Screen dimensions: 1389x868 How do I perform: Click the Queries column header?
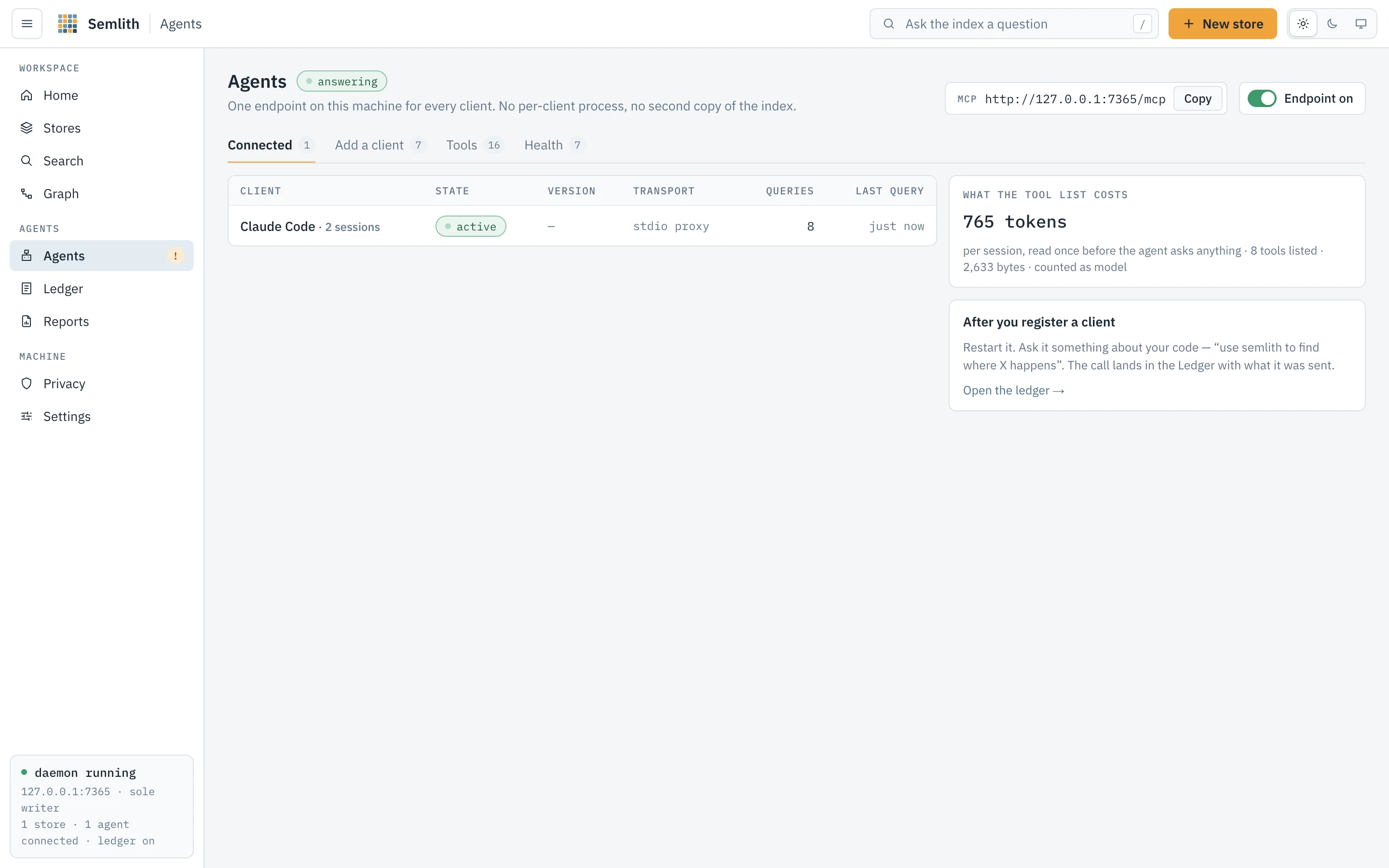point(790,190)
